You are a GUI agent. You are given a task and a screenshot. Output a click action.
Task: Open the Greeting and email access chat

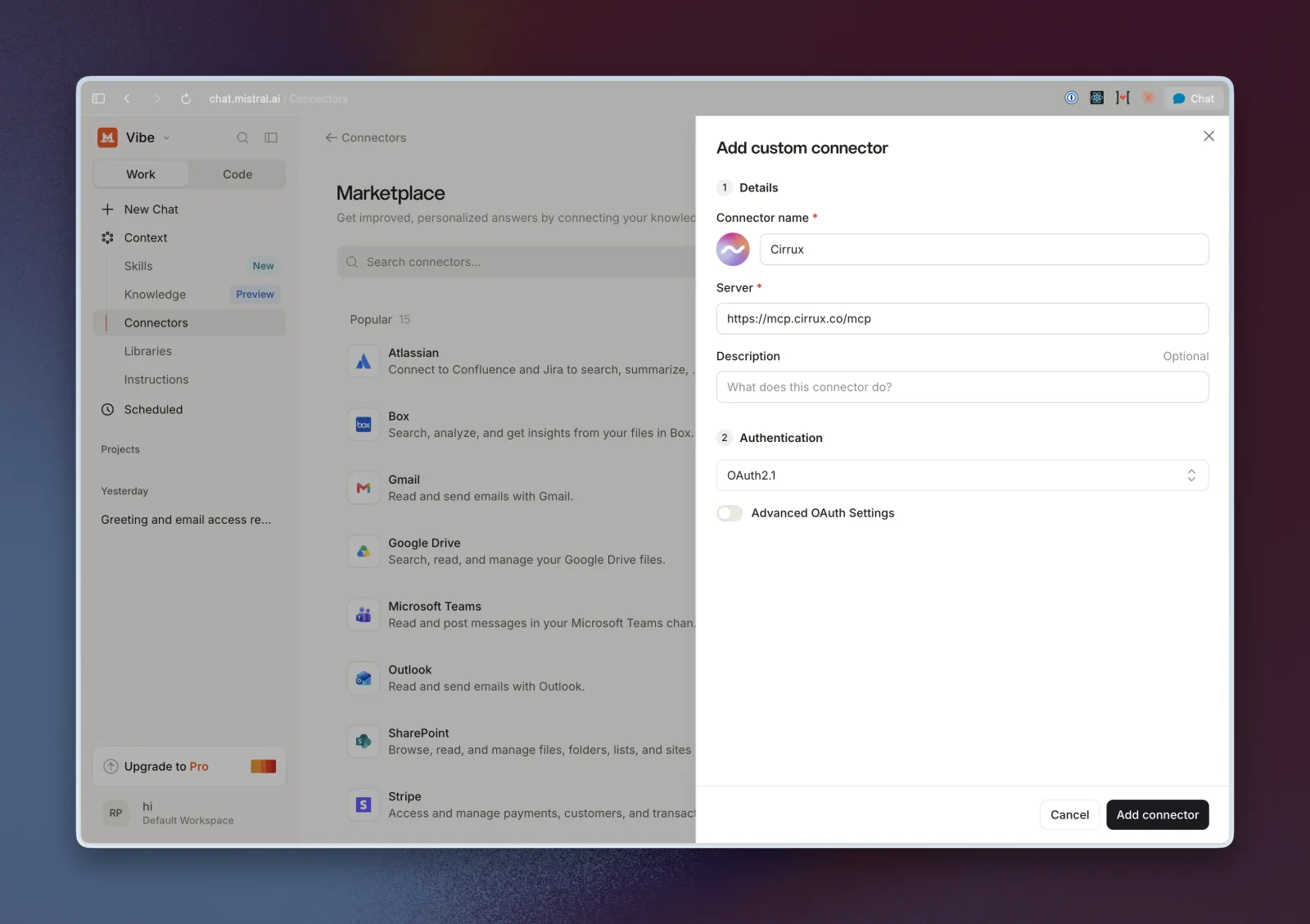pos(186,520)
